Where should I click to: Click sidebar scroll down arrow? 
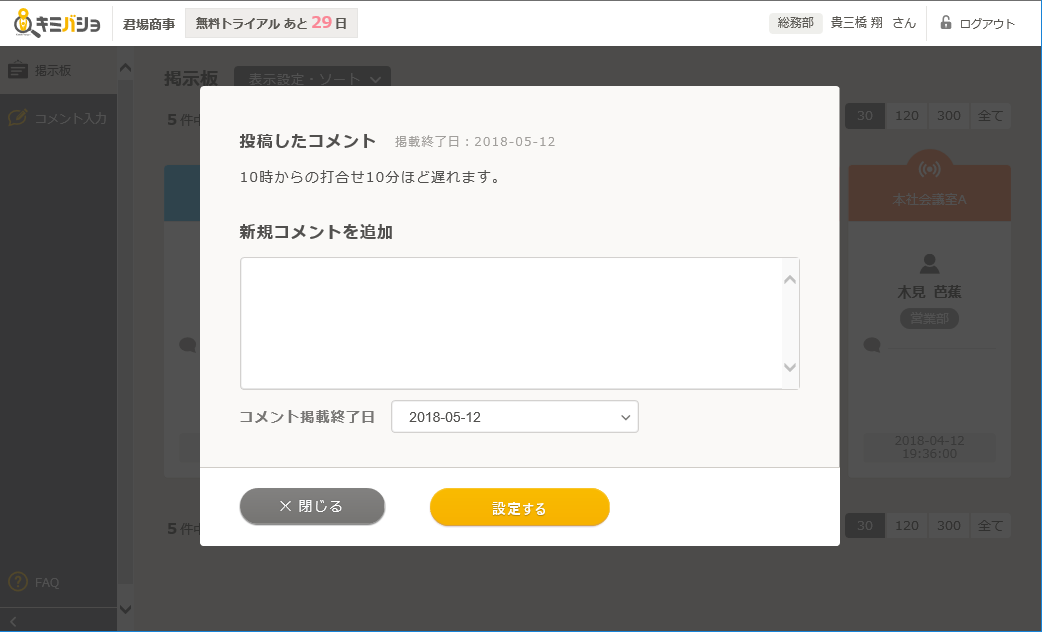pyautogui.click(x=125, y=609)
